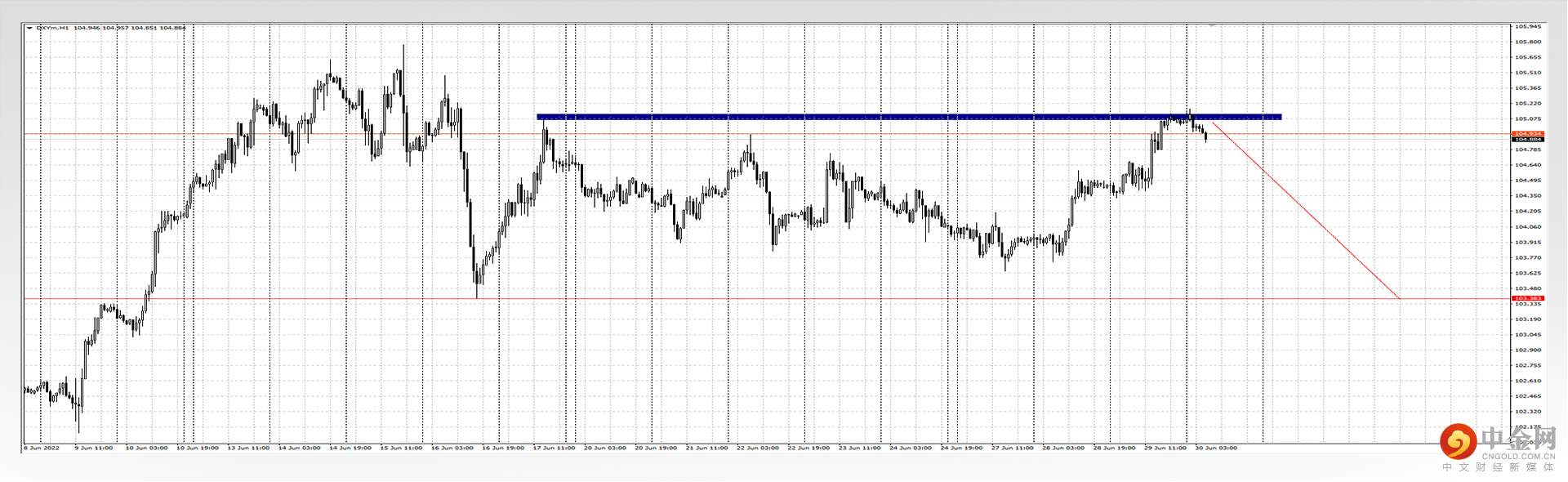Click the 8 Jun 2022 time axis label

42,448
